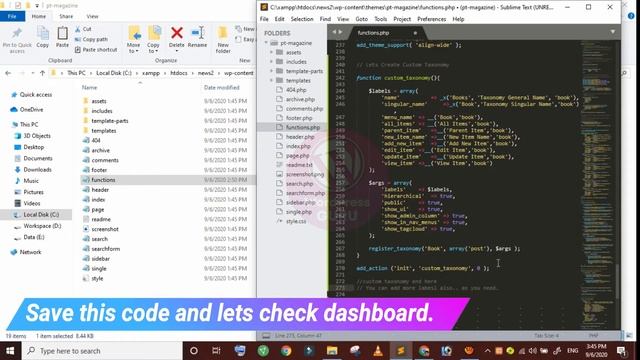
Task: Open Sublime Text File menu
Action: (x=264, y=19)
